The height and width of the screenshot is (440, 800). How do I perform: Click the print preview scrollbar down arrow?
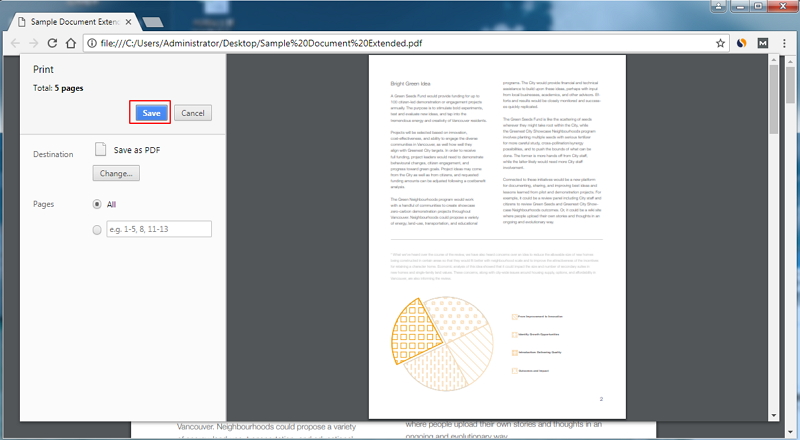pos(773,415)
